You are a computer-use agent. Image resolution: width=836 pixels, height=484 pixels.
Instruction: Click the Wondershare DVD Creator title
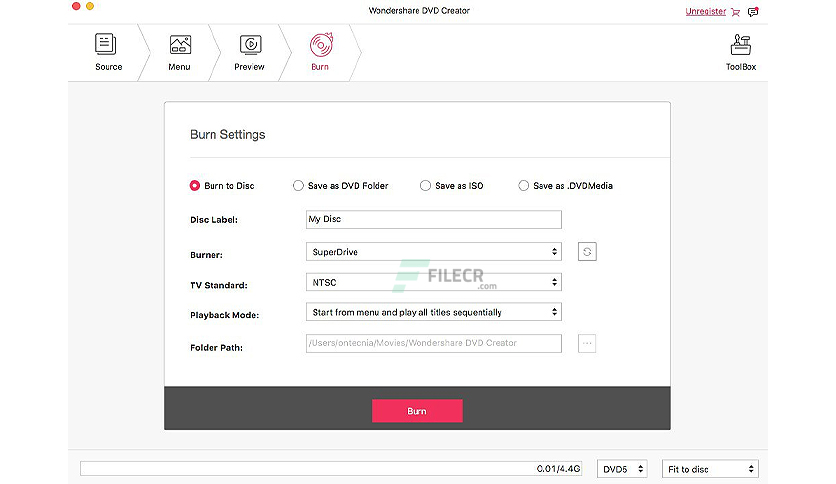coord(419,10)
